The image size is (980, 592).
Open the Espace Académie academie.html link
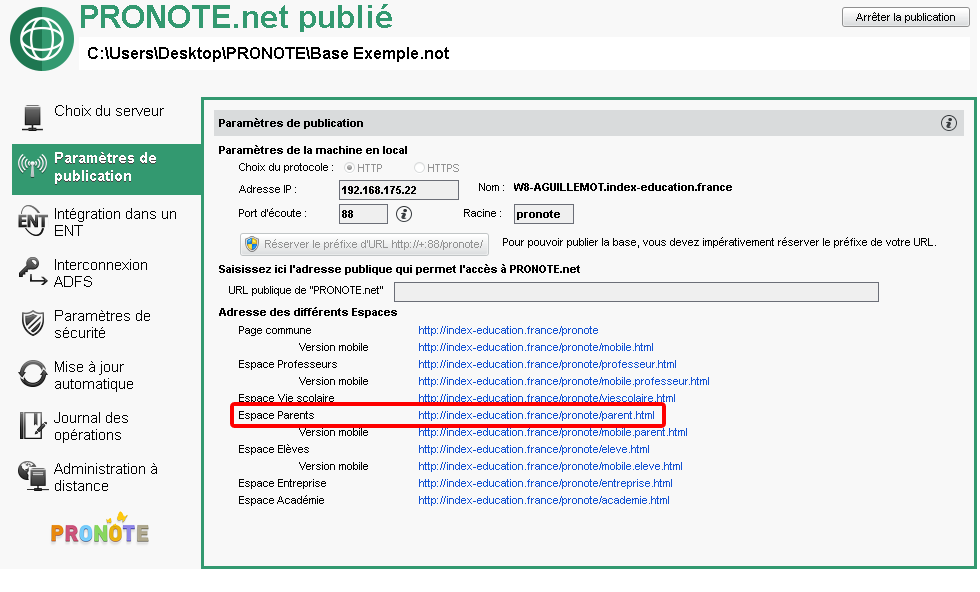click(x=544, y=500)
